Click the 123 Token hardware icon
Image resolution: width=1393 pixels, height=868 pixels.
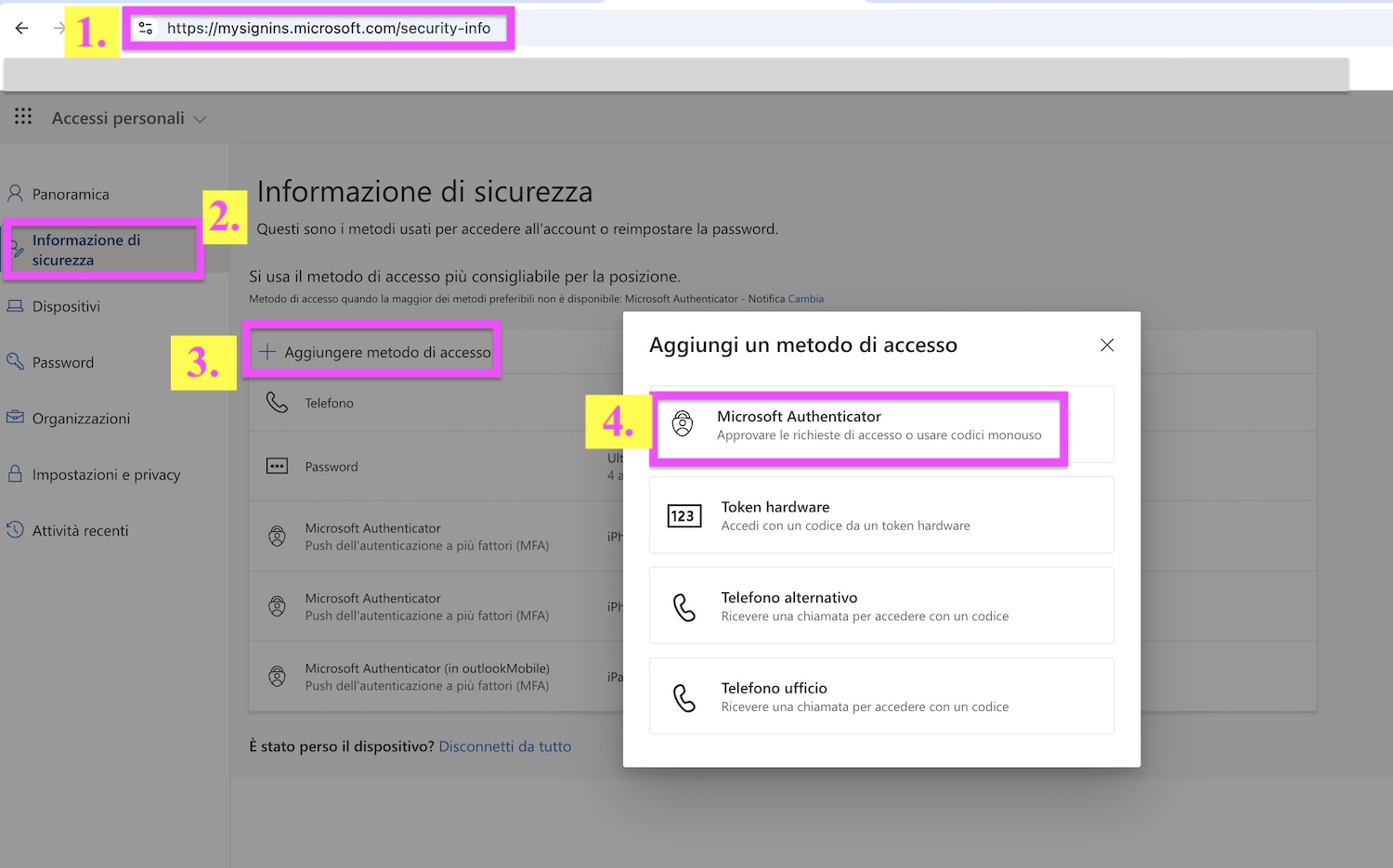coord(684,515)
